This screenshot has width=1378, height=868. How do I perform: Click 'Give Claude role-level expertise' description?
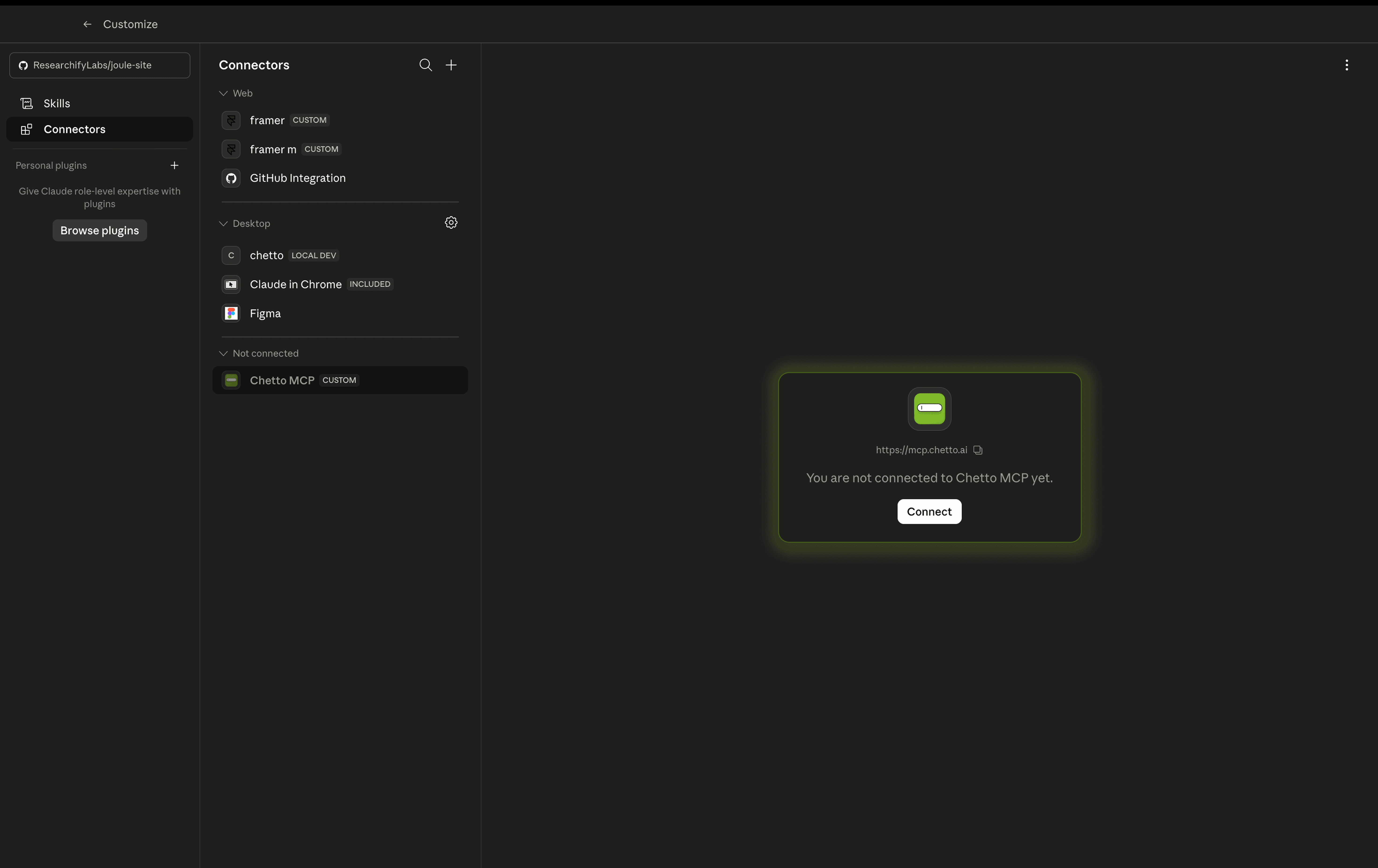100,197
